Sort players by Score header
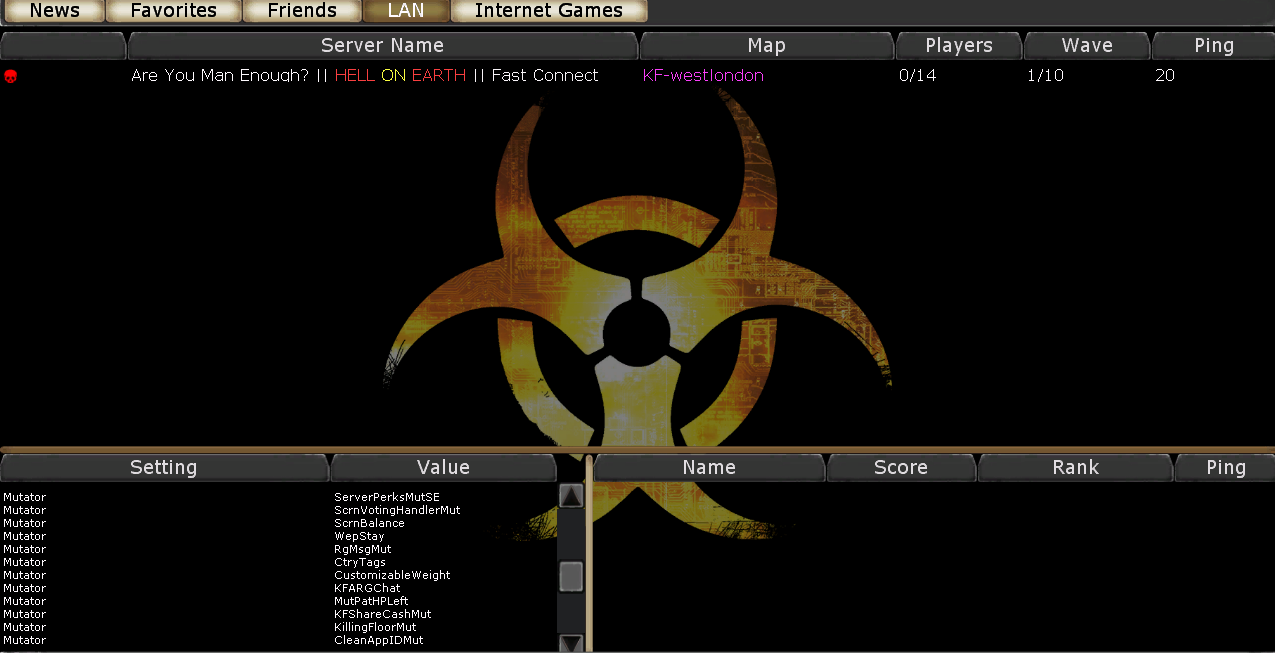This screenshot has width=1275, height=653. click(x=901, y=468)
